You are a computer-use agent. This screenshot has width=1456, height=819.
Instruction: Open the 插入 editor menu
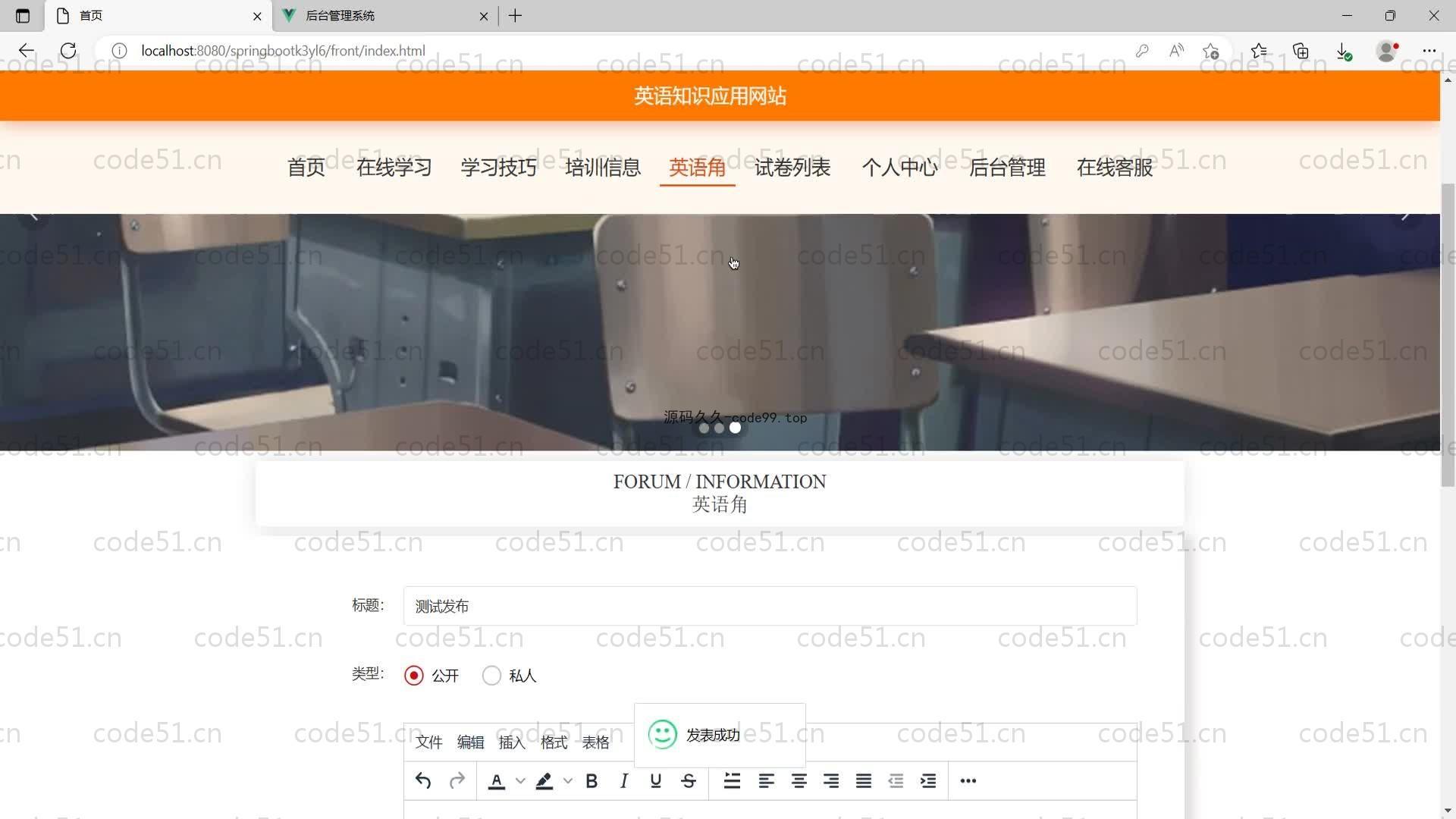tap(512, 742)
